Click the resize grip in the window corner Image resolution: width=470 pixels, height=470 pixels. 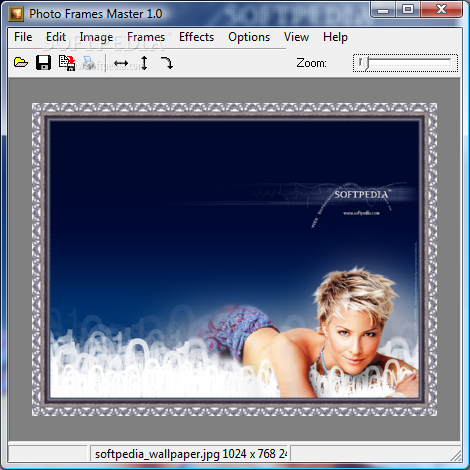[456, 456]
